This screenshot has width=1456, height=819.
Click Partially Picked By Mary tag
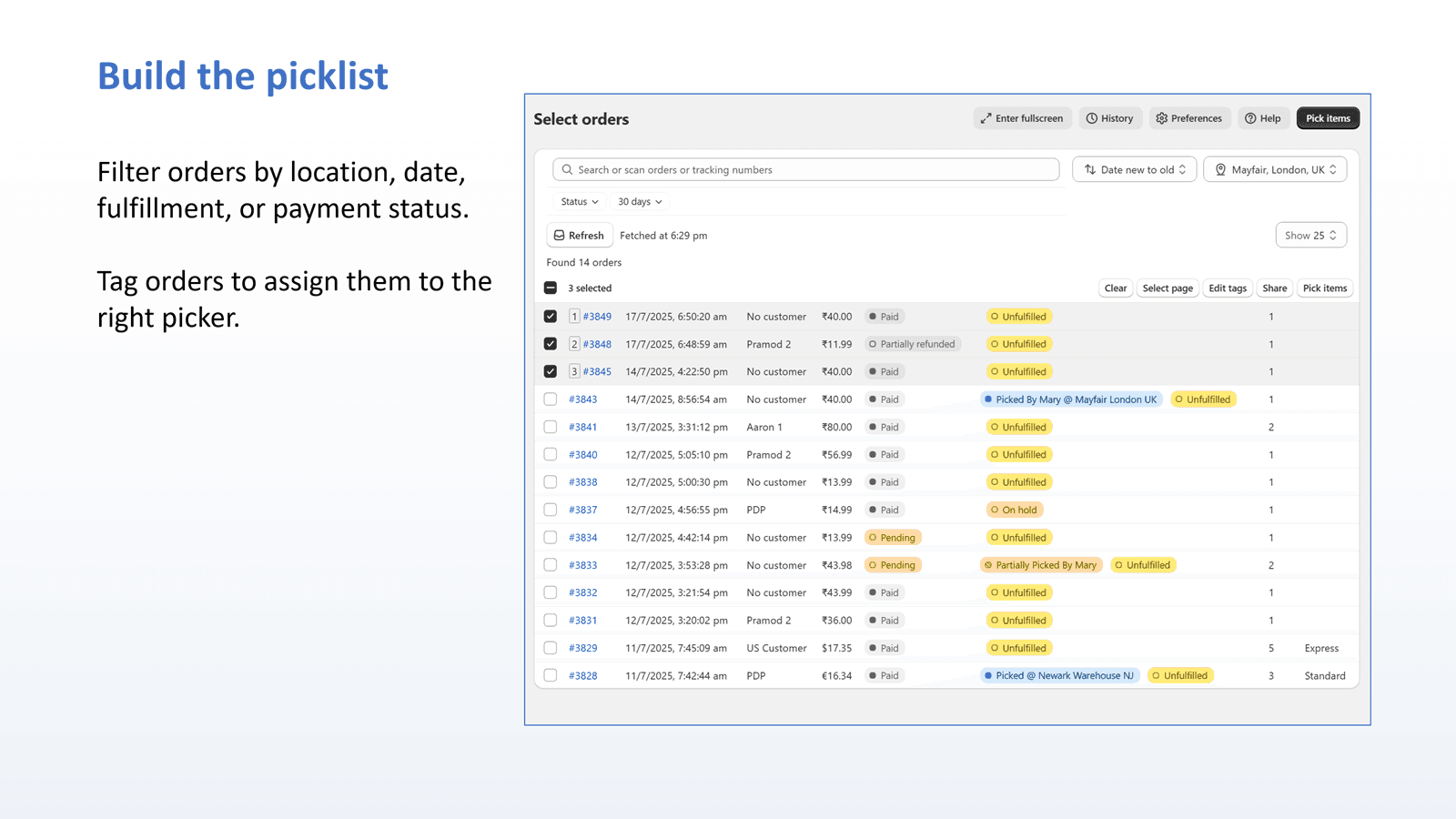[1041, 565]
